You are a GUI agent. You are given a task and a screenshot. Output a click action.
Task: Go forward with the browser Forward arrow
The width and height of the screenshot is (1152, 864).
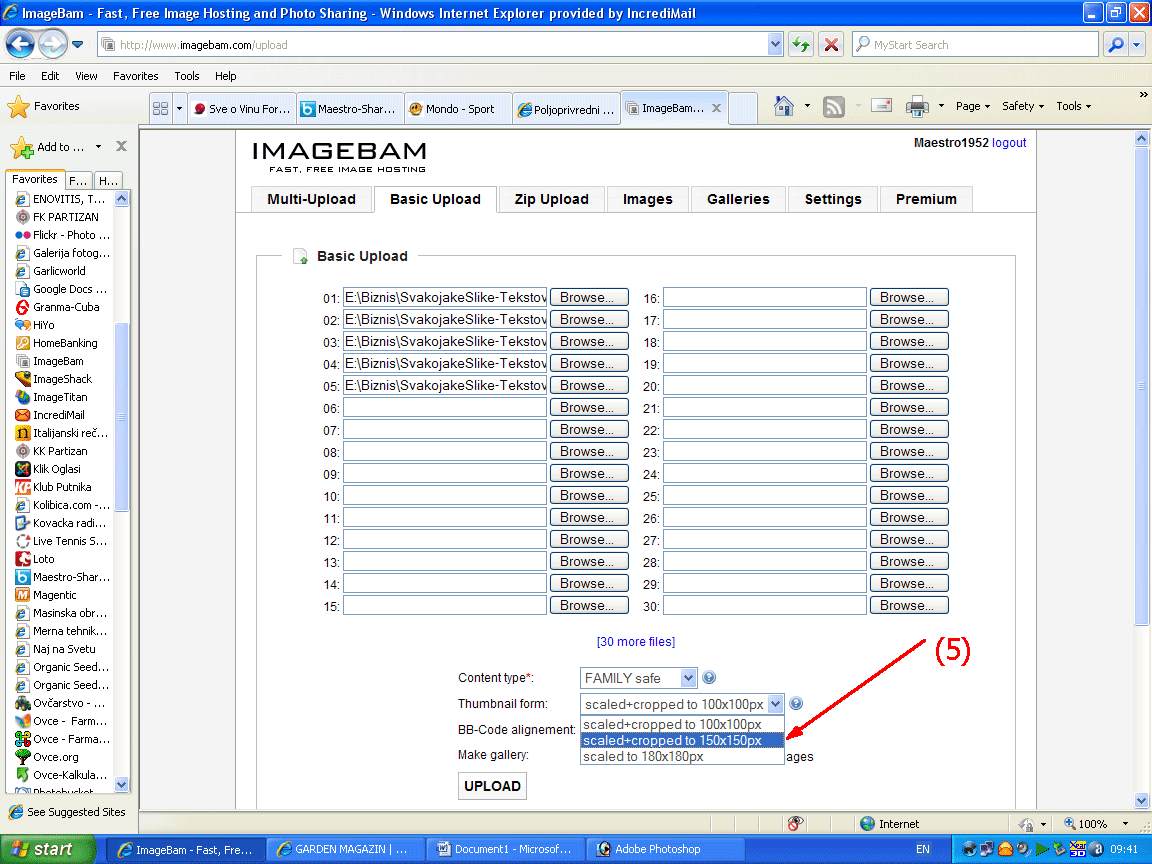click(x=52, y=45)
